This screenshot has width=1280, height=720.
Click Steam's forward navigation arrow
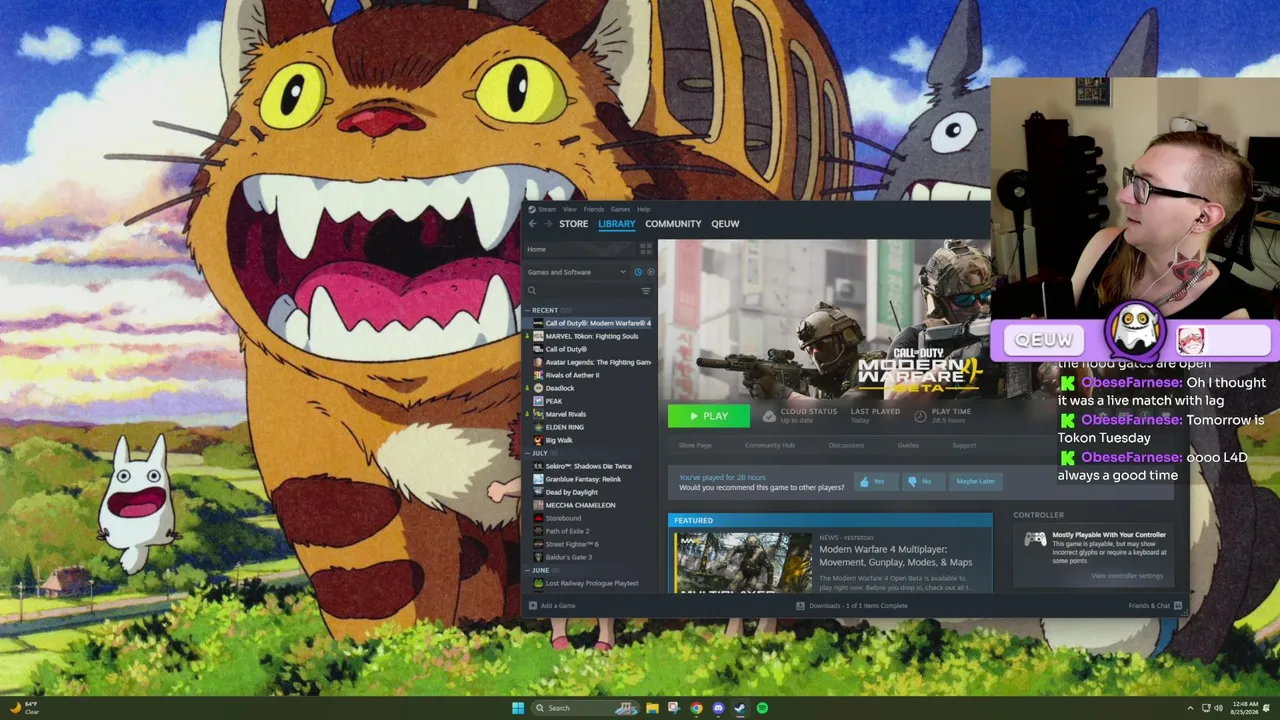(547, 224)
